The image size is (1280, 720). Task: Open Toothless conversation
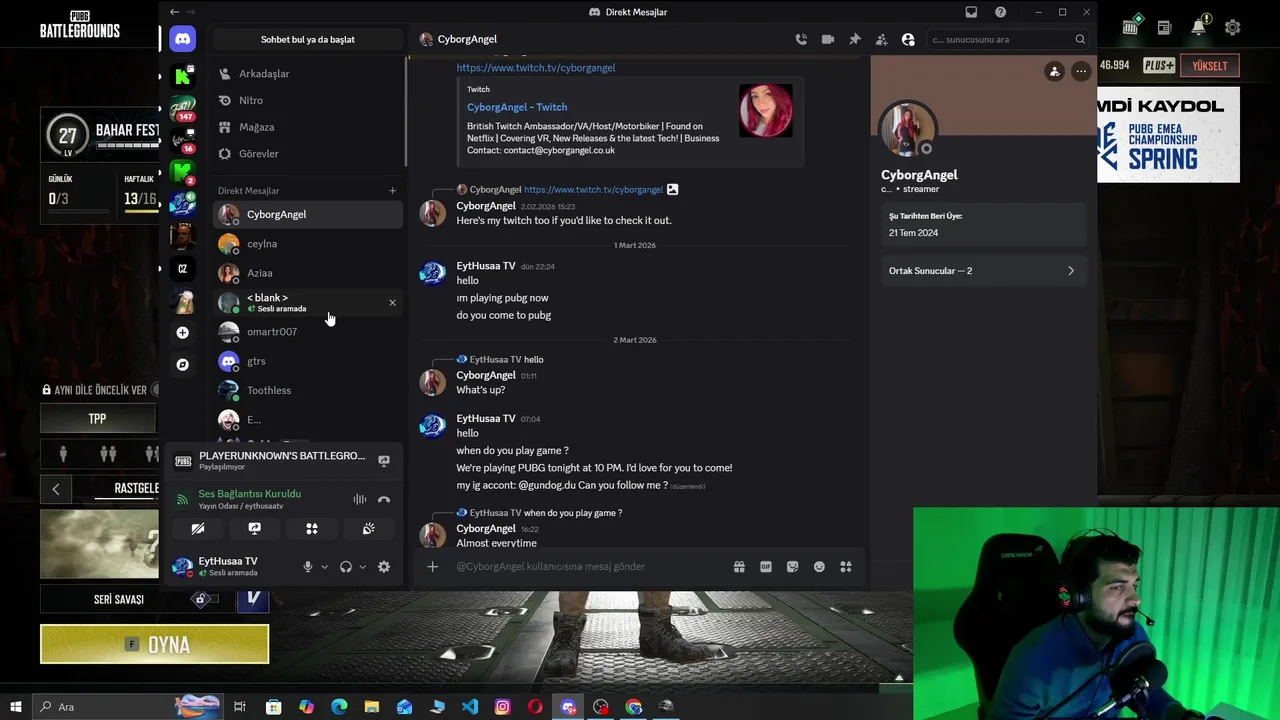tap(308, 390)
